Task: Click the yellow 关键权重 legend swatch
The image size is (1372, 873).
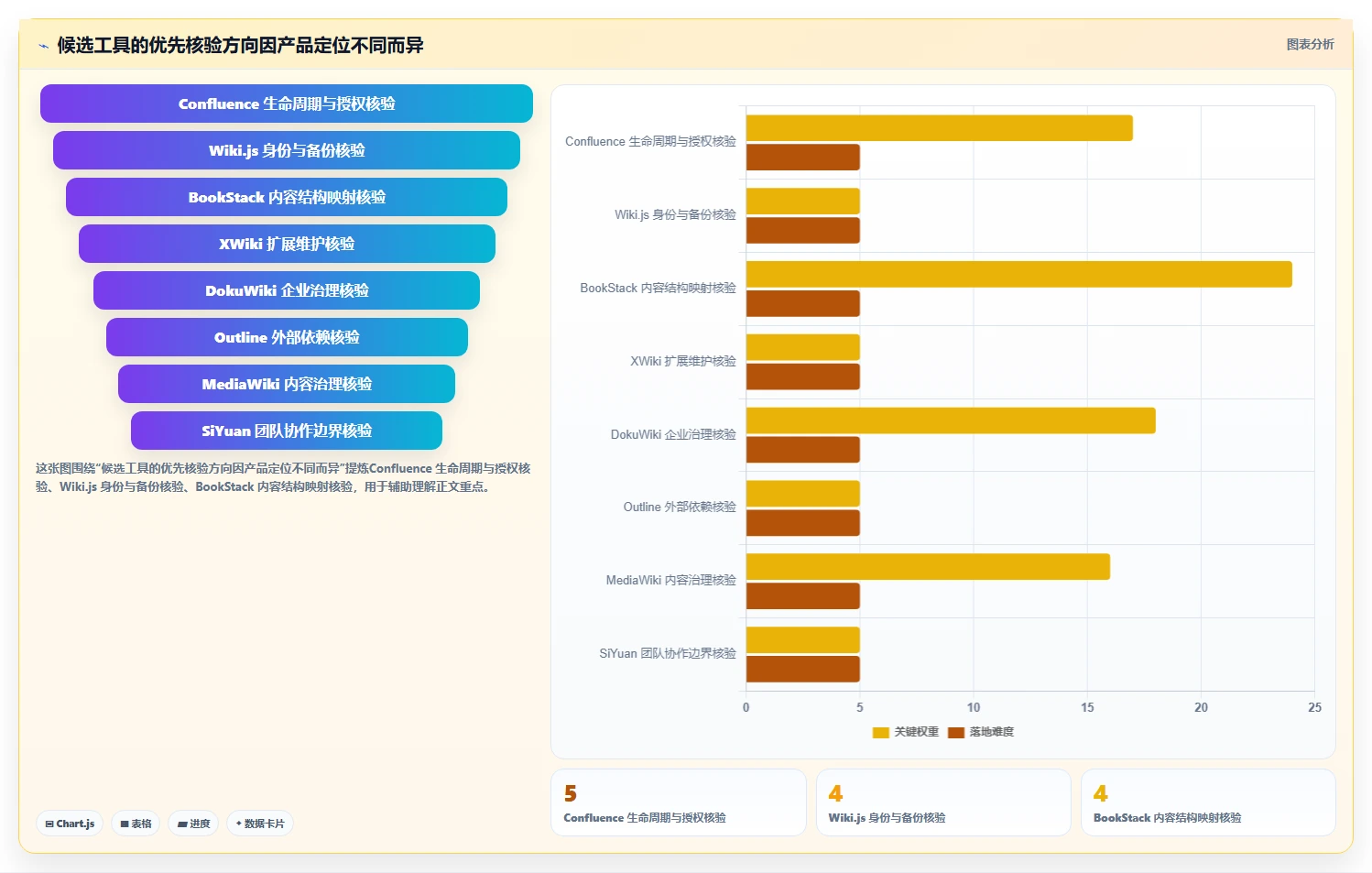Action: click(881, 732)
